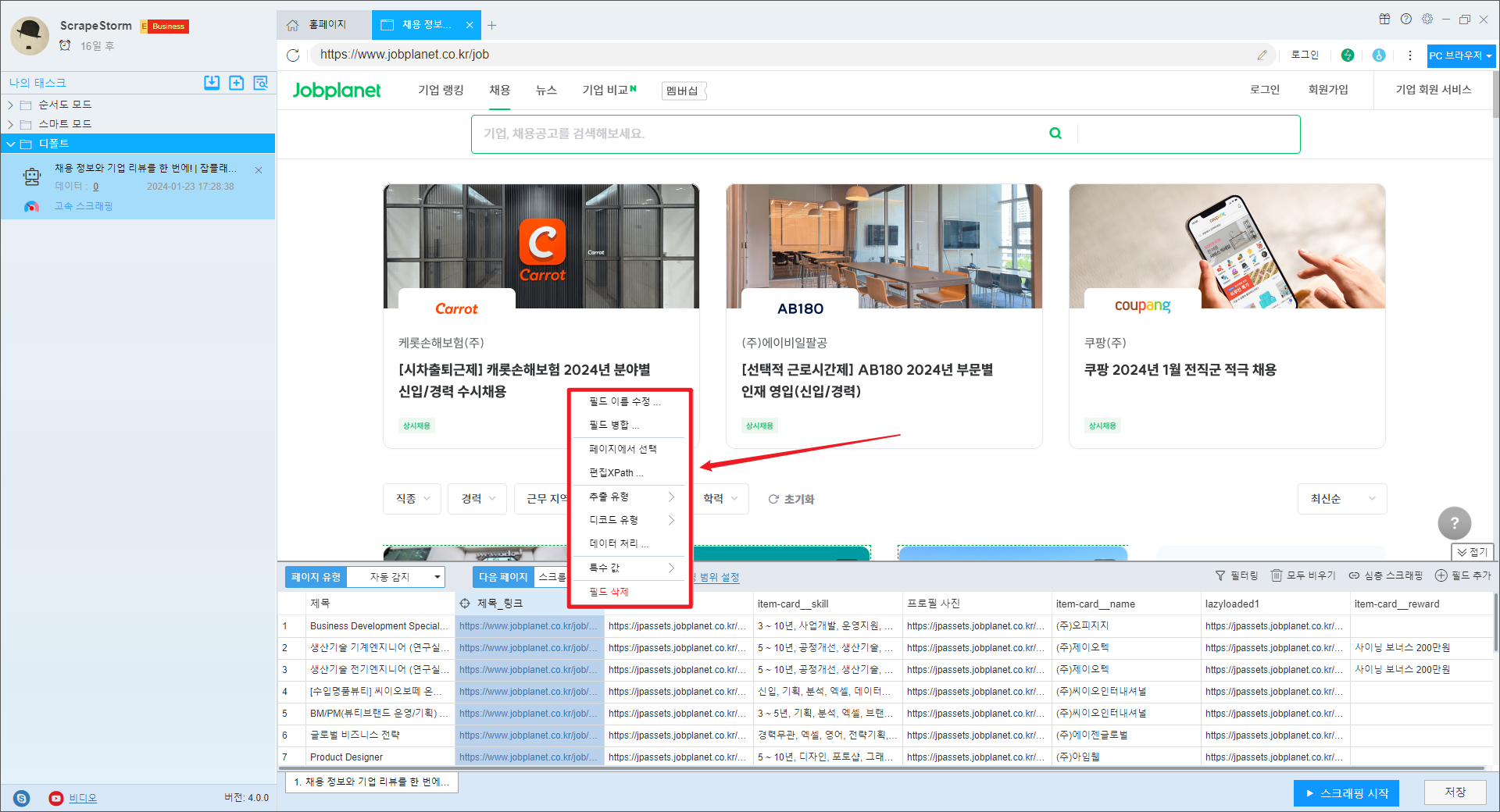
Task: Click the user avatar picture
Action: (30, 35)
